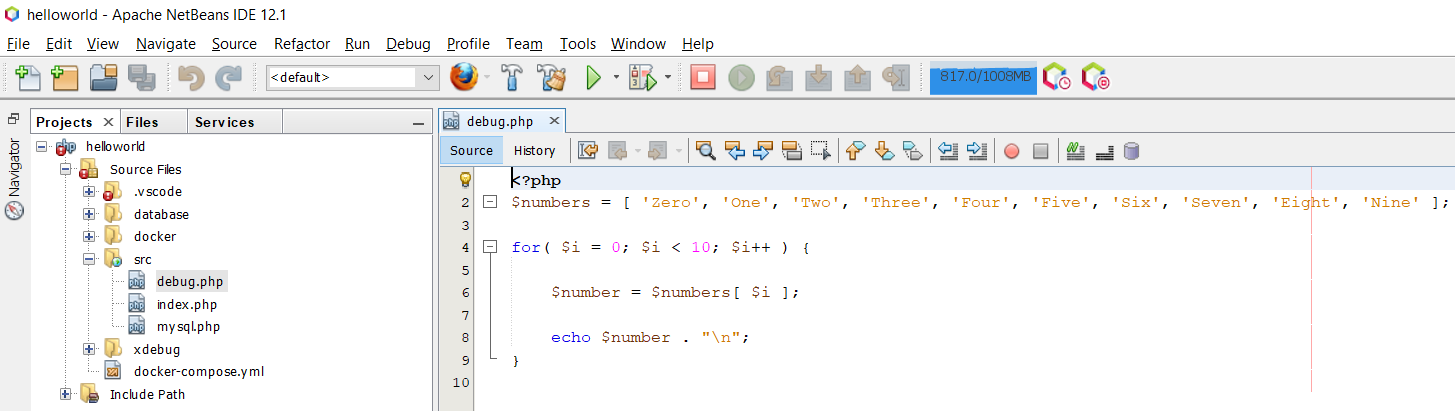Image resolution: width=1455 pixels, height=411 pixels.
Task: Click the New Project toolbar icon
Action: 65,77
